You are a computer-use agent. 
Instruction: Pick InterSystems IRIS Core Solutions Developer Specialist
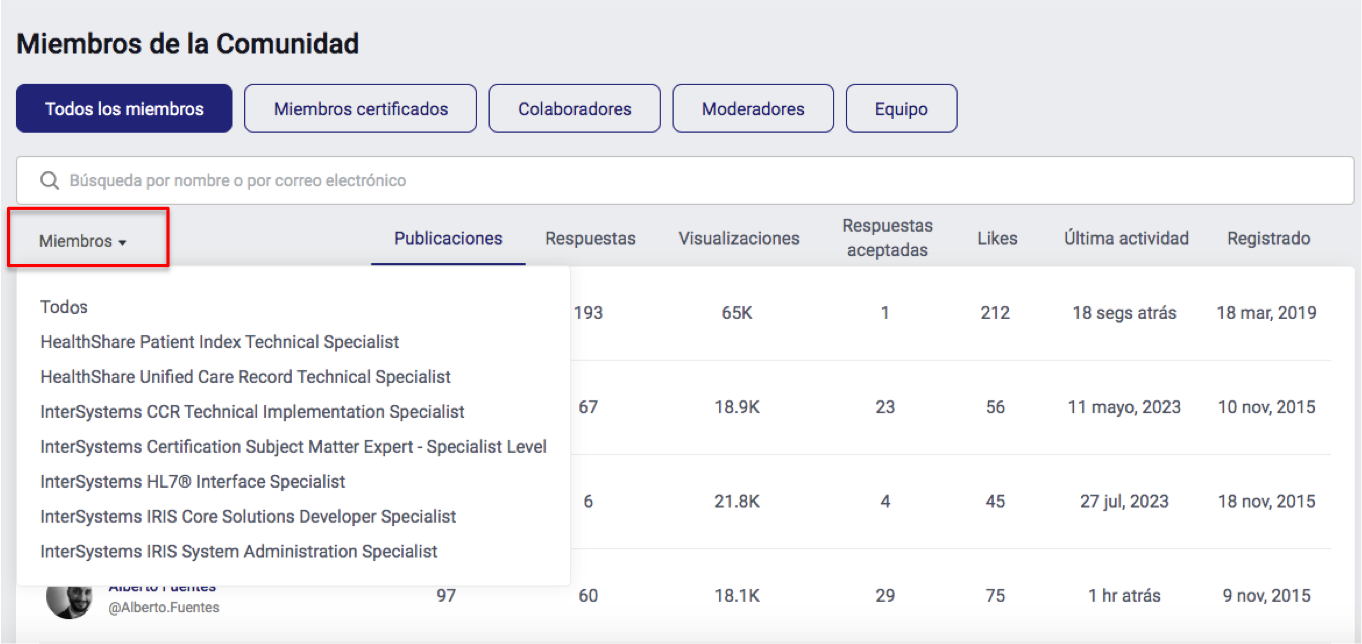coord(248,517)
